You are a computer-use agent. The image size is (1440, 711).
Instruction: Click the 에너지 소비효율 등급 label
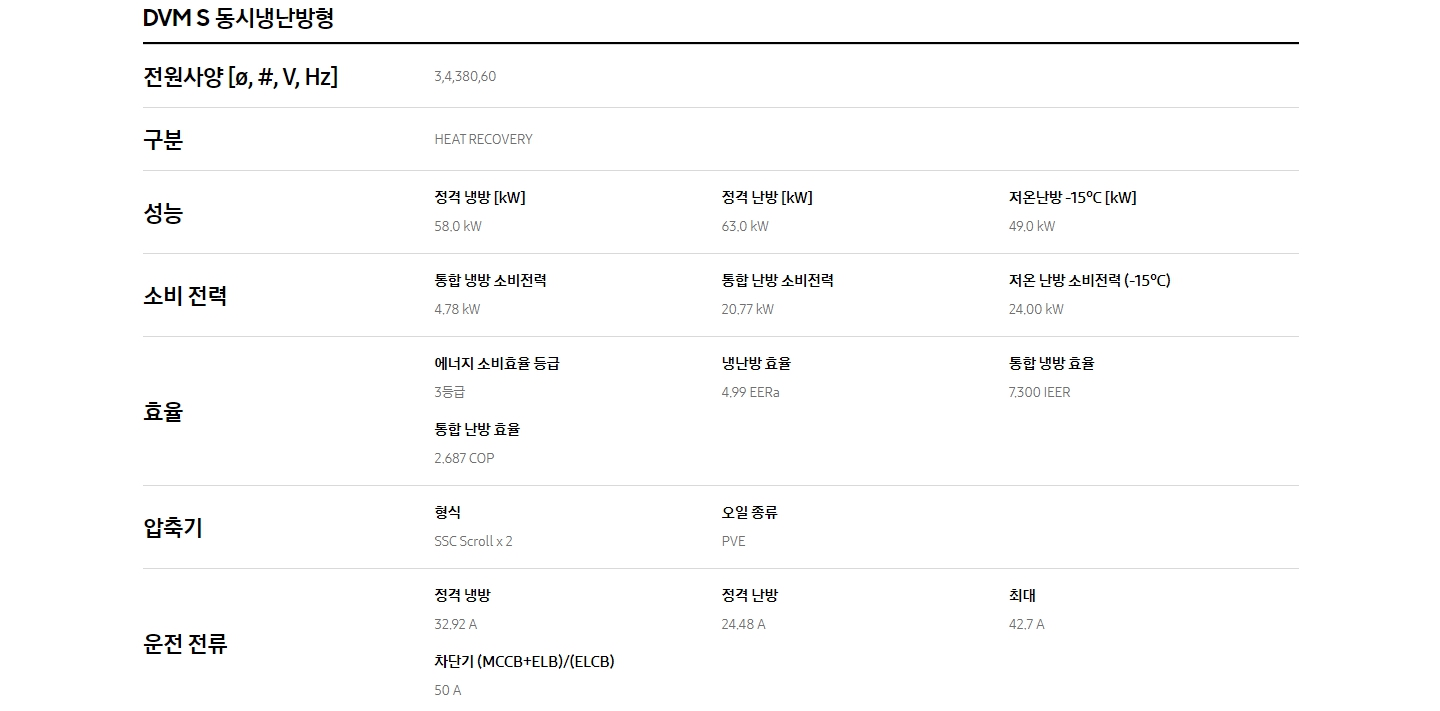coord(497,363)
